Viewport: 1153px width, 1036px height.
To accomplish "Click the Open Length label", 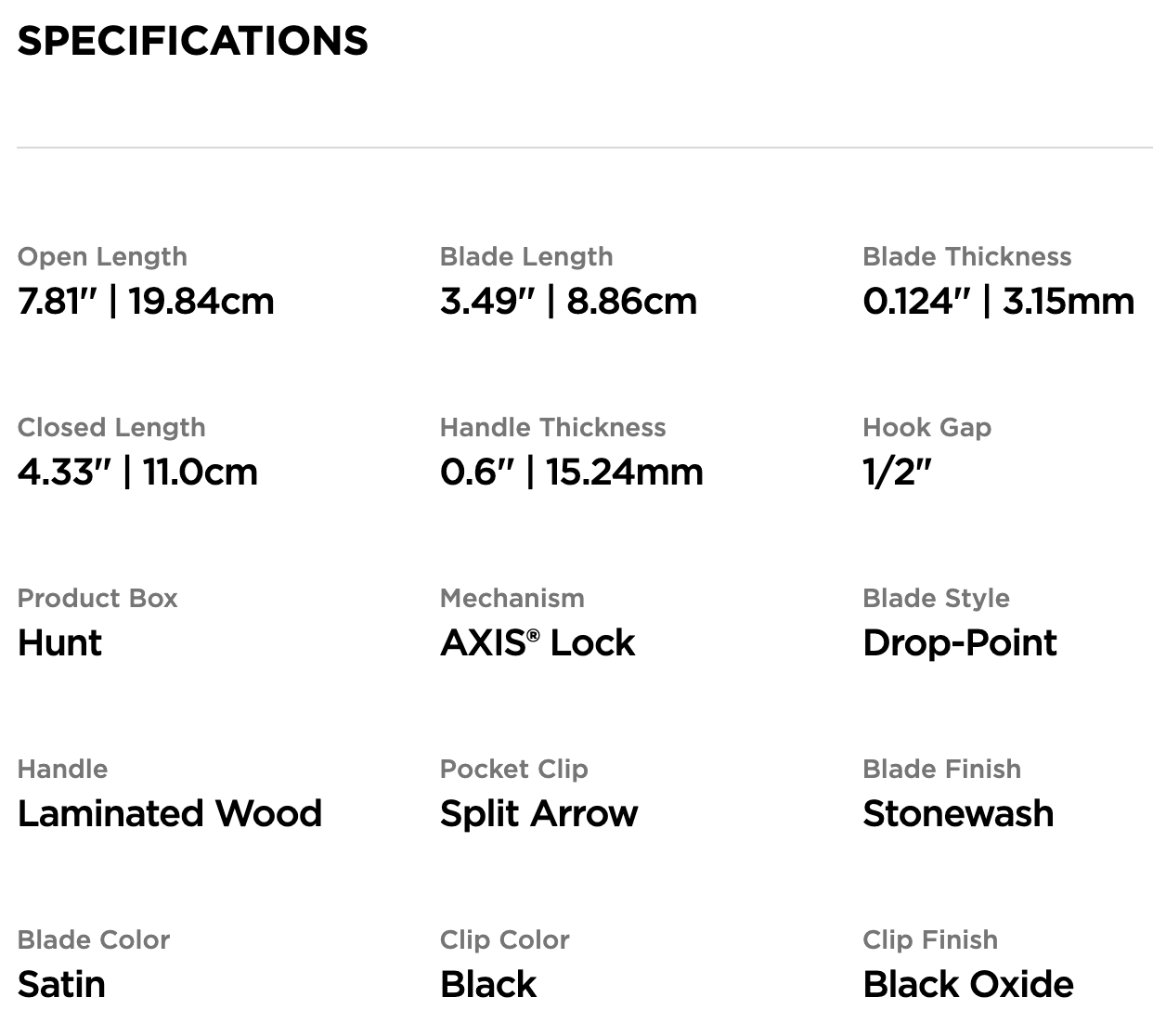I will click(x=102, y=257).
